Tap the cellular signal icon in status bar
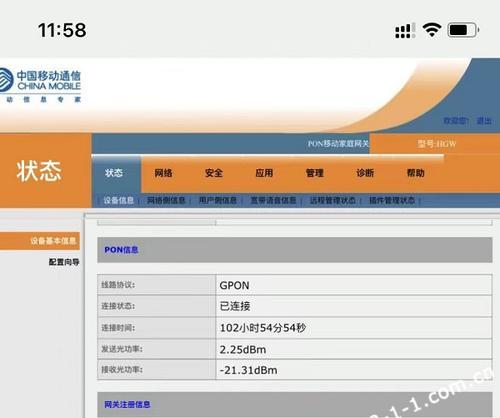 tap(405, 30)
